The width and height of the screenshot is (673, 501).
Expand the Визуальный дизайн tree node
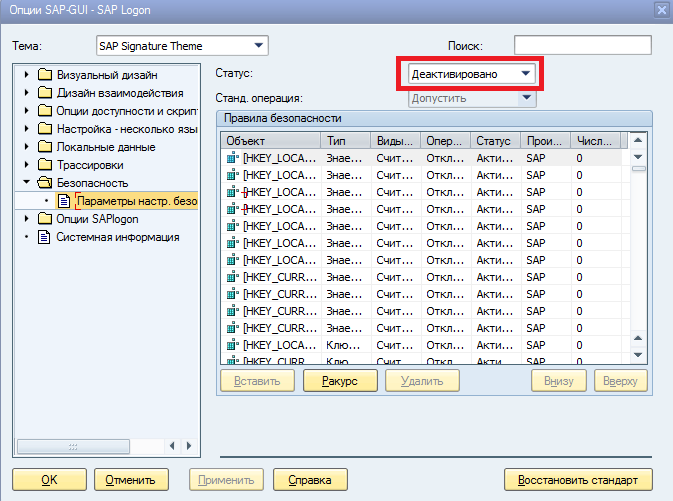pyautogui.click(x=27, y=75)
